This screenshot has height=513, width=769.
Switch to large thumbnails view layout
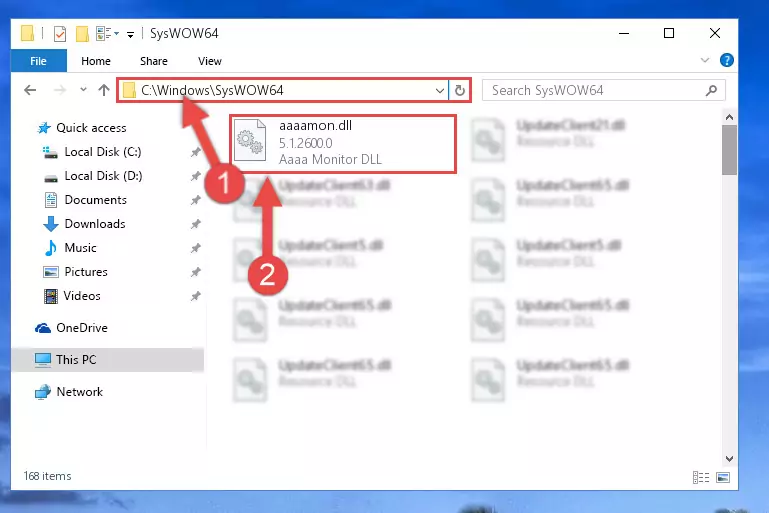(723, 477)
